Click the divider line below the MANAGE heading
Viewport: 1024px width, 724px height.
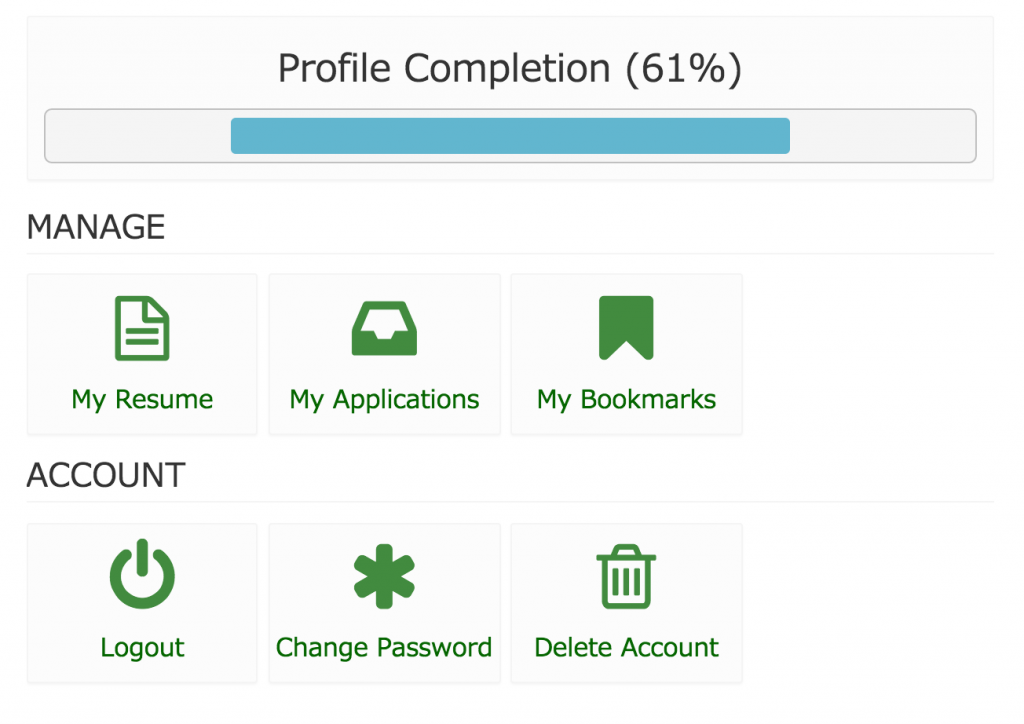[510, 254]
